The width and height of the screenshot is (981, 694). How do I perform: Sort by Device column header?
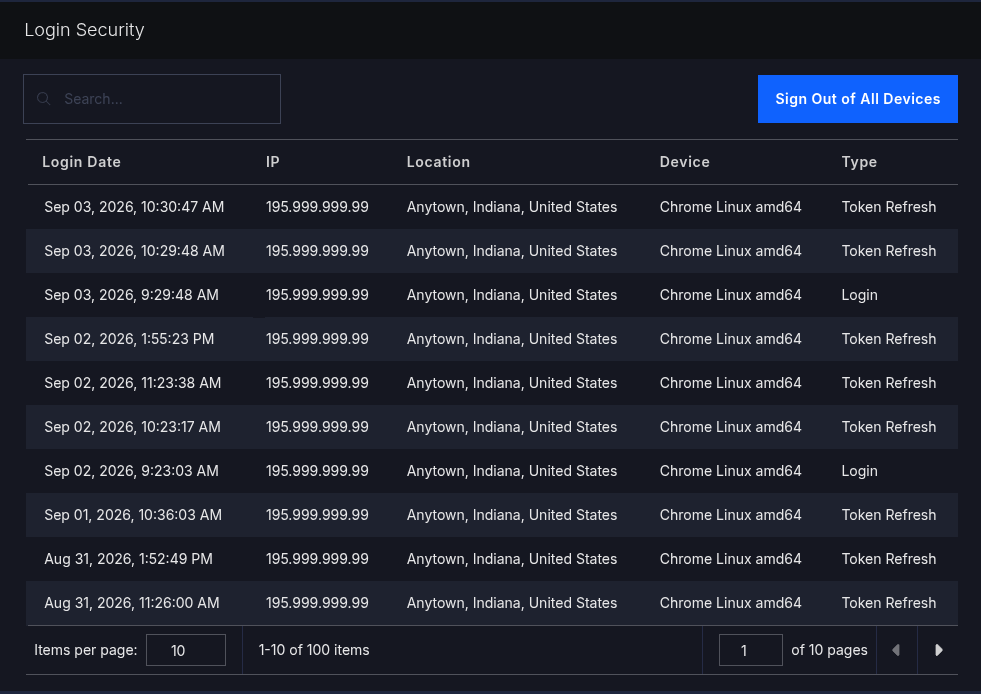tap(684, 162)
